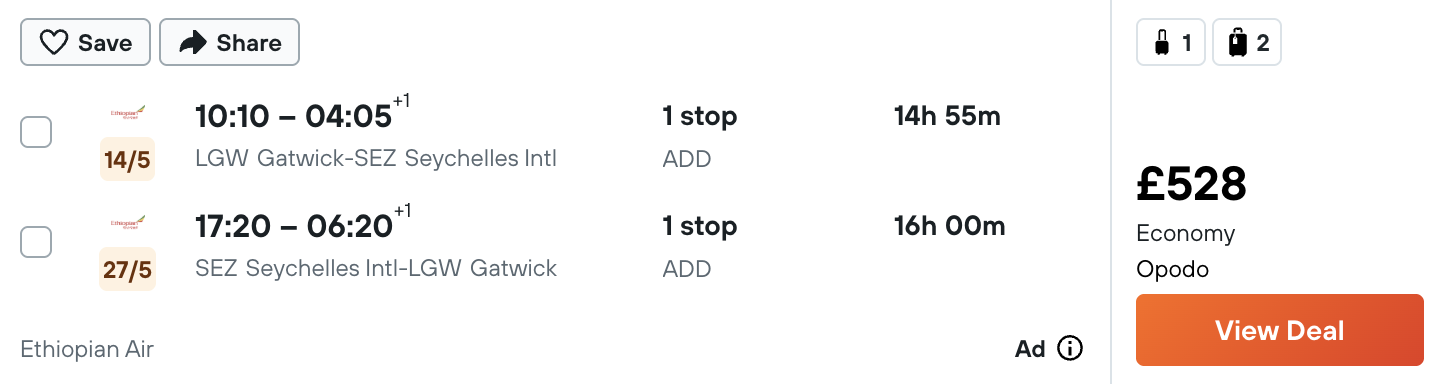Click outbound 1 stop ADD info

click(x=700, y=135)
